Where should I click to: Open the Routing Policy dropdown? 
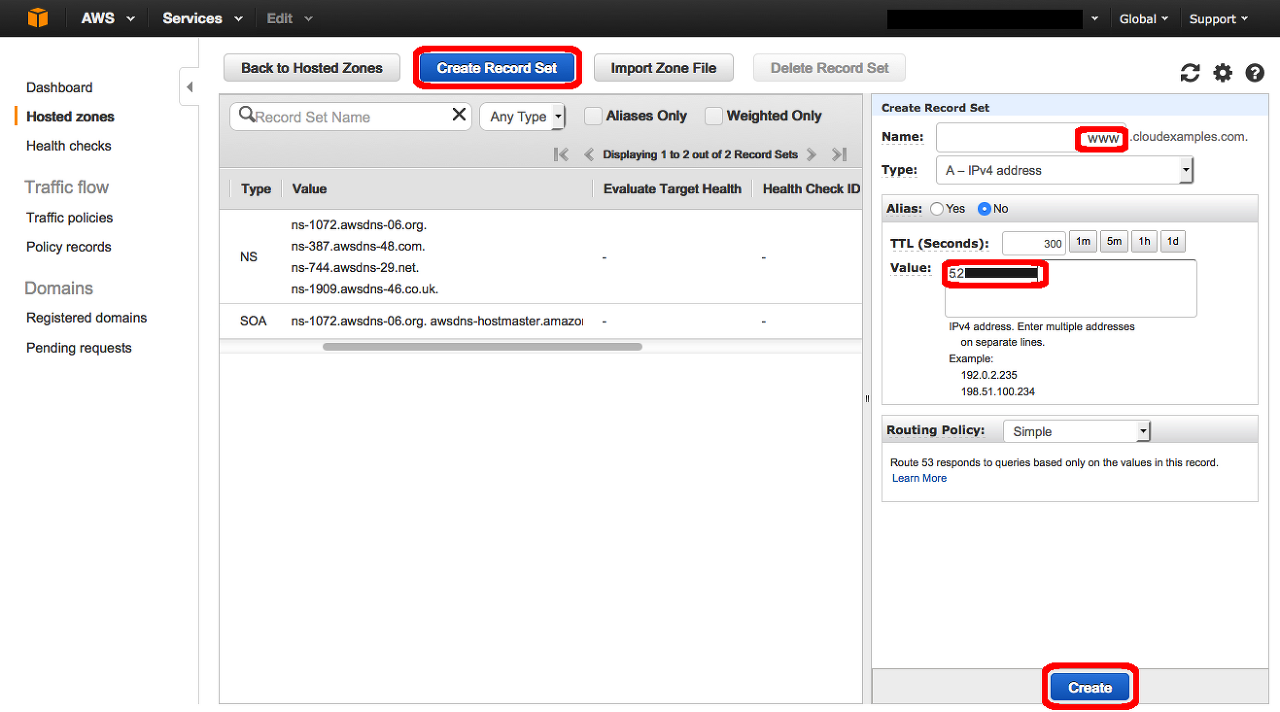(x=1077, y=431)
